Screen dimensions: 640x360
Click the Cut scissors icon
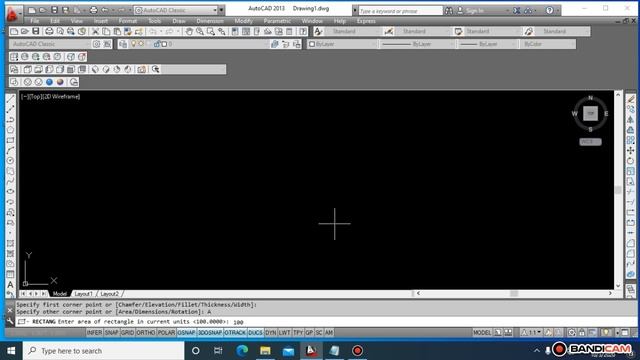point(95,31)
